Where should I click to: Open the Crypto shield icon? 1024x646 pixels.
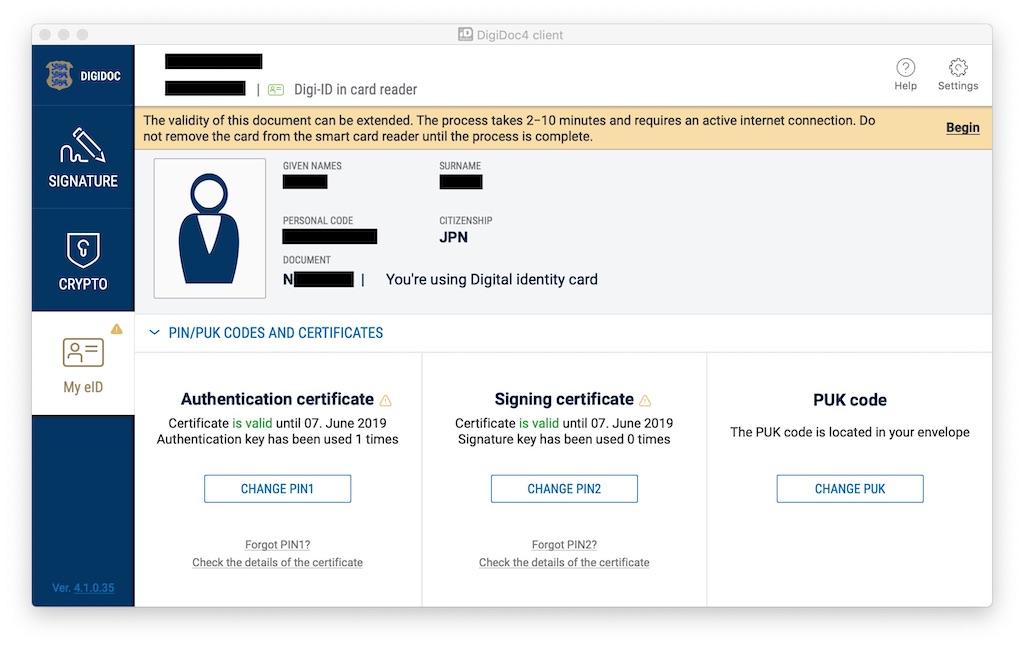click(83, 250)
